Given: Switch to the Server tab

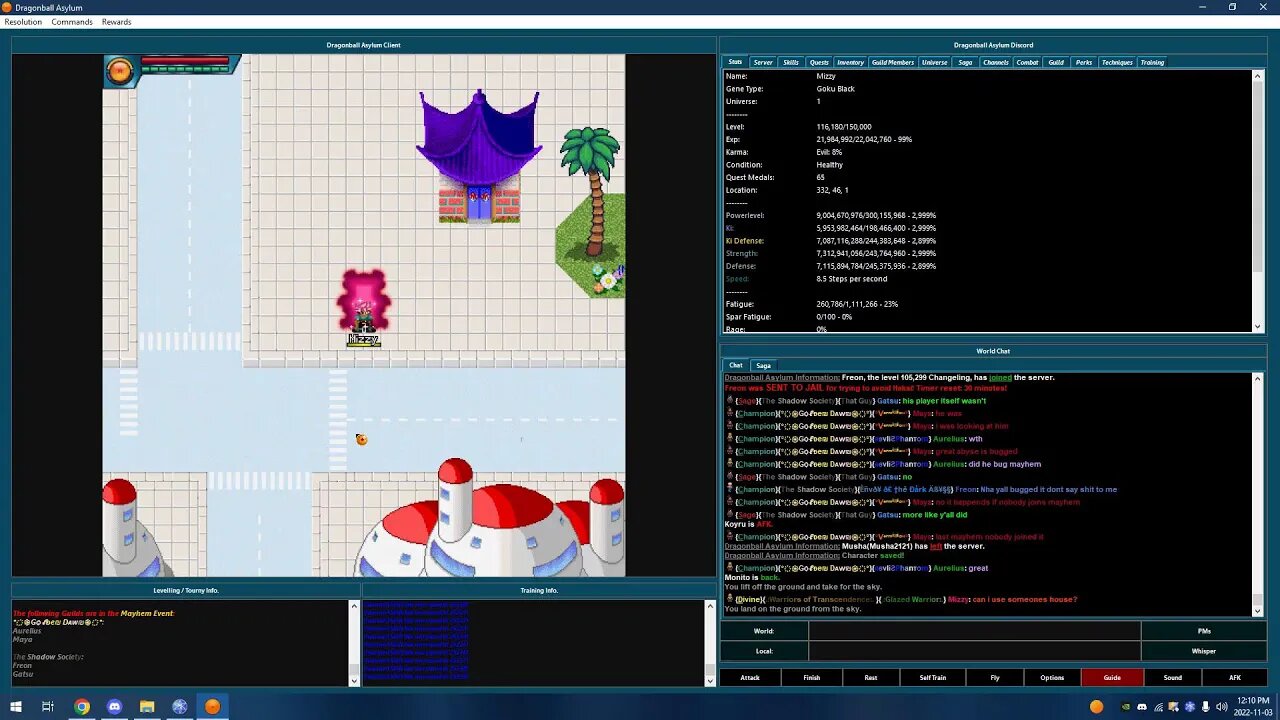Looking at the screenshot, I should (x=763, y=62).
